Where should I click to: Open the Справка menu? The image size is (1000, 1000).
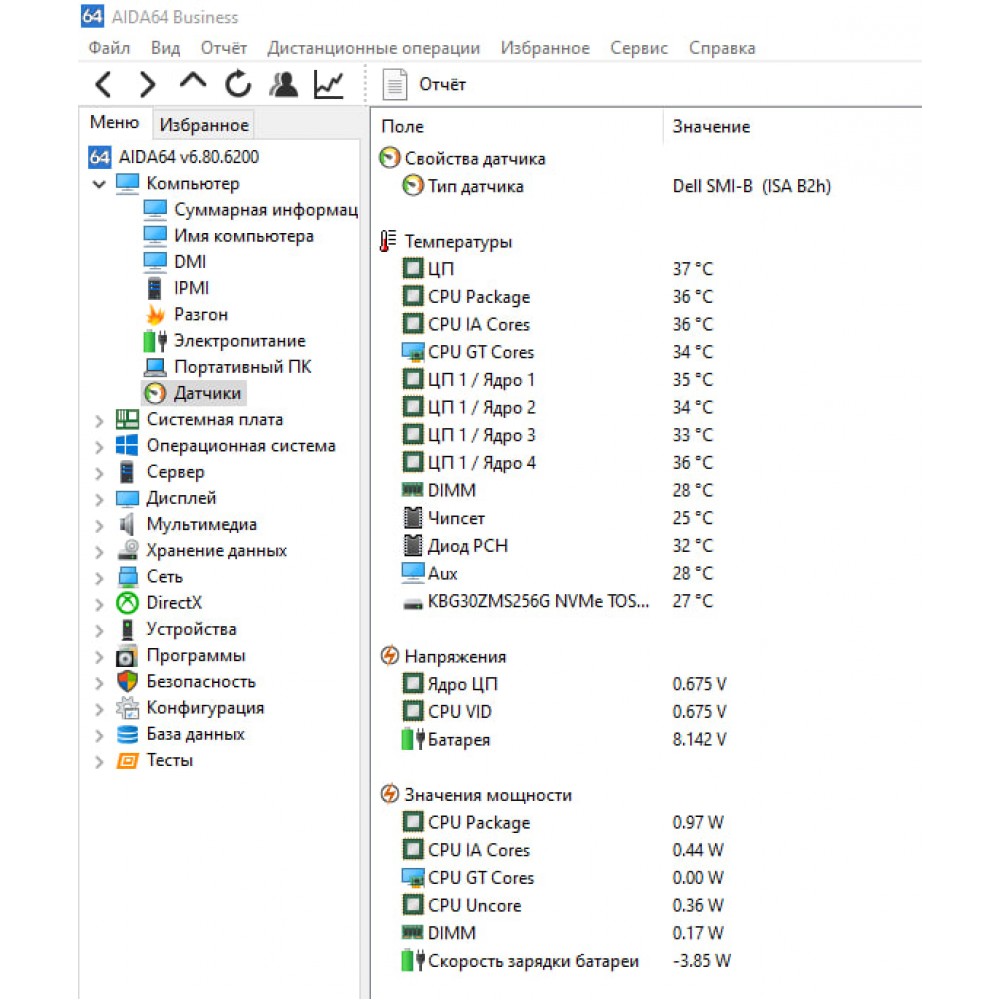(722, 48)
